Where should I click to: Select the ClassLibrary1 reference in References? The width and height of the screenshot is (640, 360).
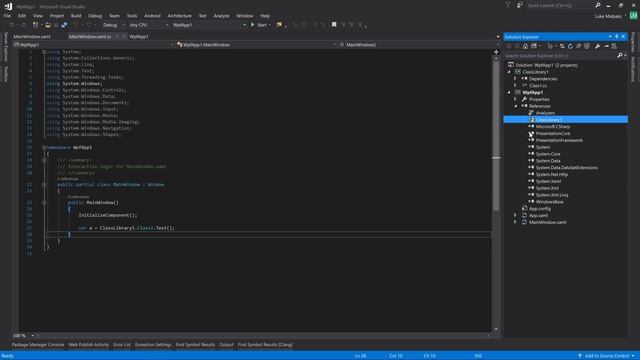[565, 120]
